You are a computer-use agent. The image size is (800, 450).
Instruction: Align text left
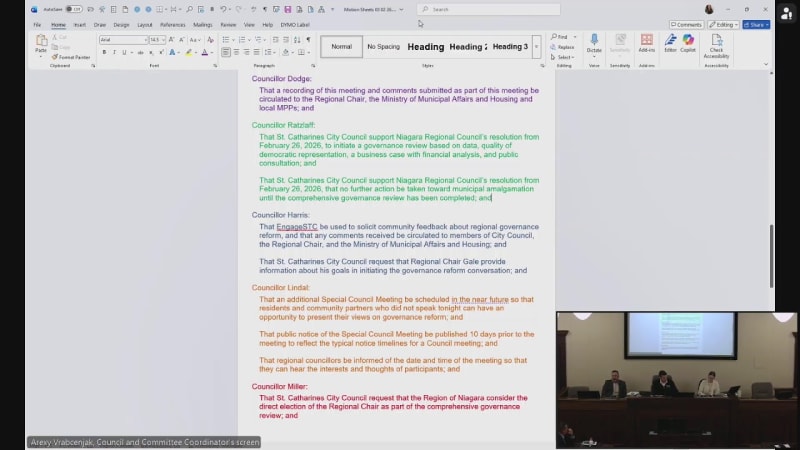click(x=226, y=52)
